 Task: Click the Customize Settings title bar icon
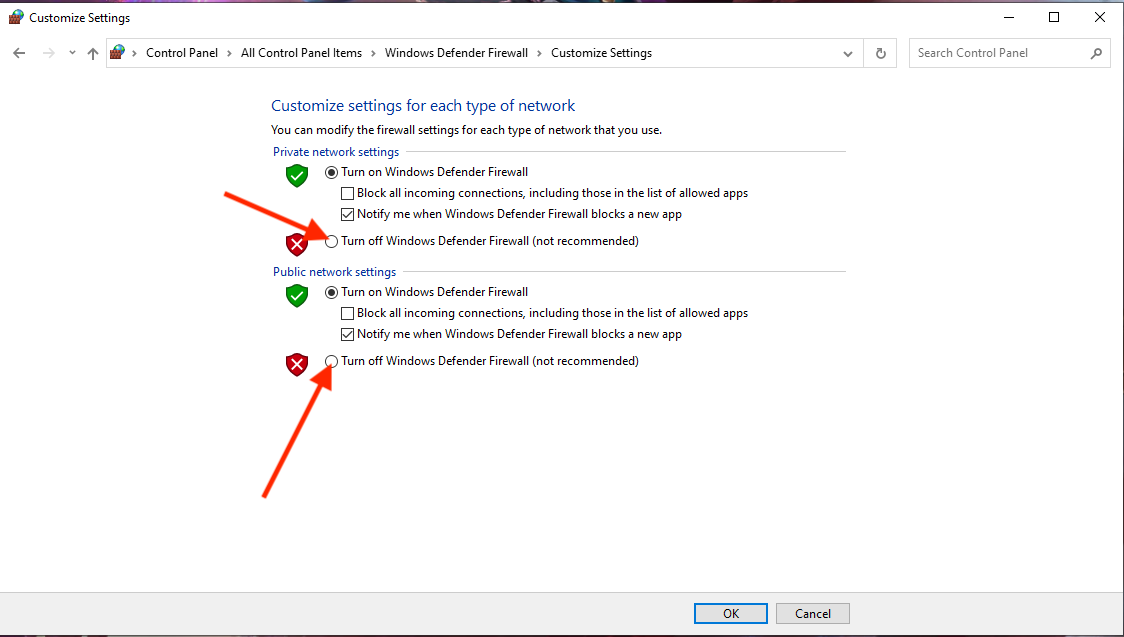click(16, 17)
